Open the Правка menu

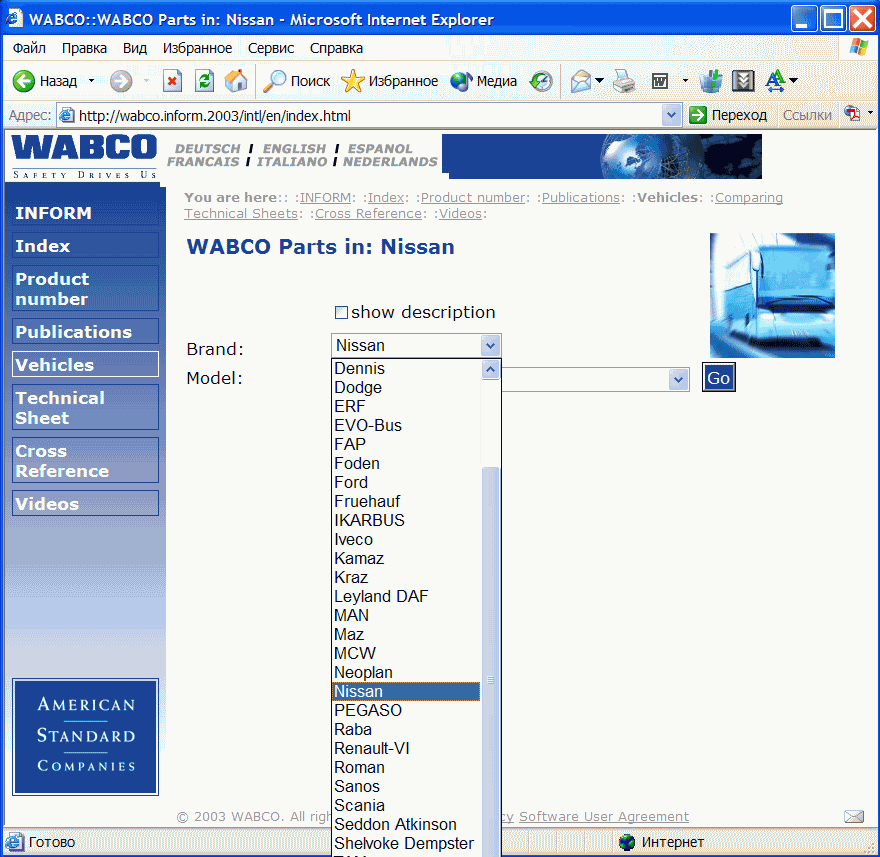pyautogui.click(x=84, y=48)
